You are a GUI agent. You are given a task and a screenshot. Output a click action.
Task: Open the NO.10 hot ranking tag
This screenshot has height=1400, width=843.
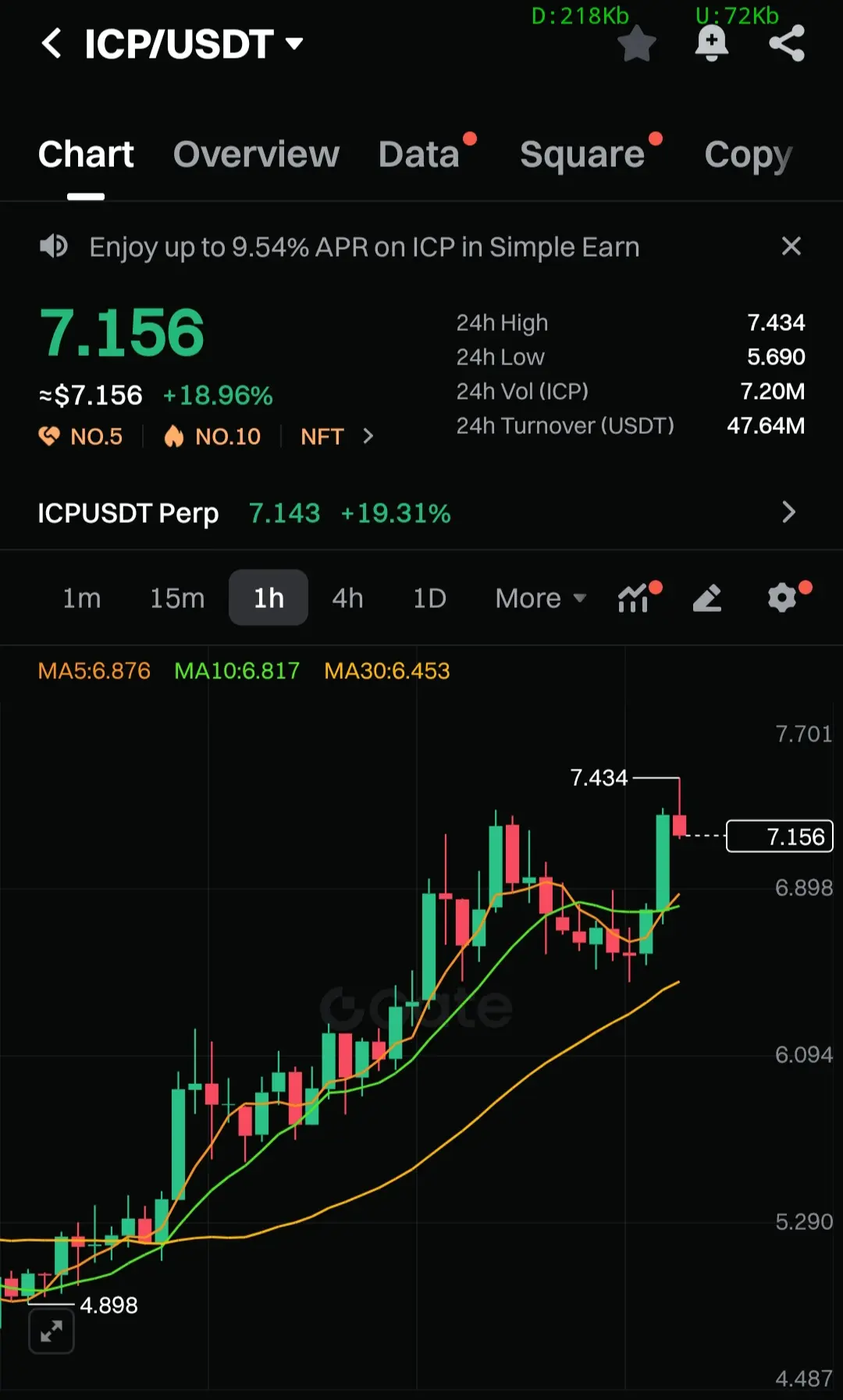(x=212, y=436)
